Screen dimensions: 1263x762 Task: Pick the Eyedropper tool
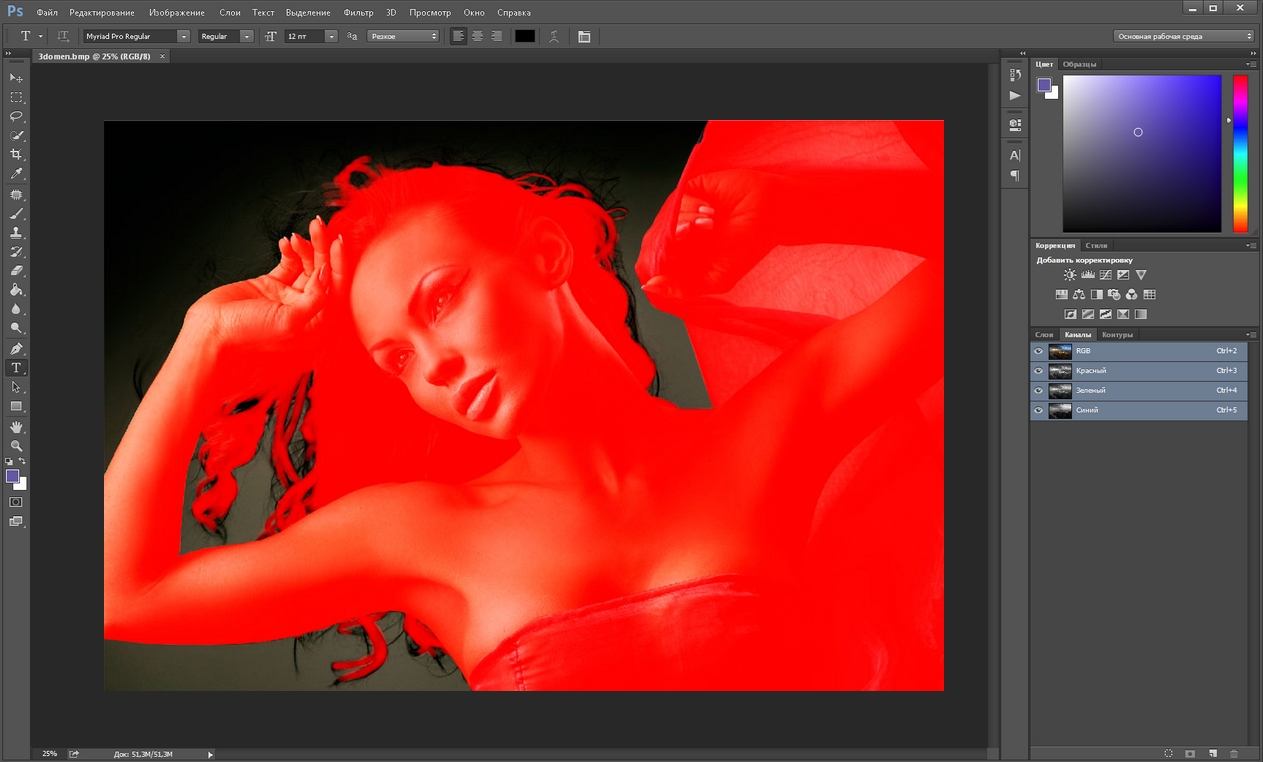point(16,174)
